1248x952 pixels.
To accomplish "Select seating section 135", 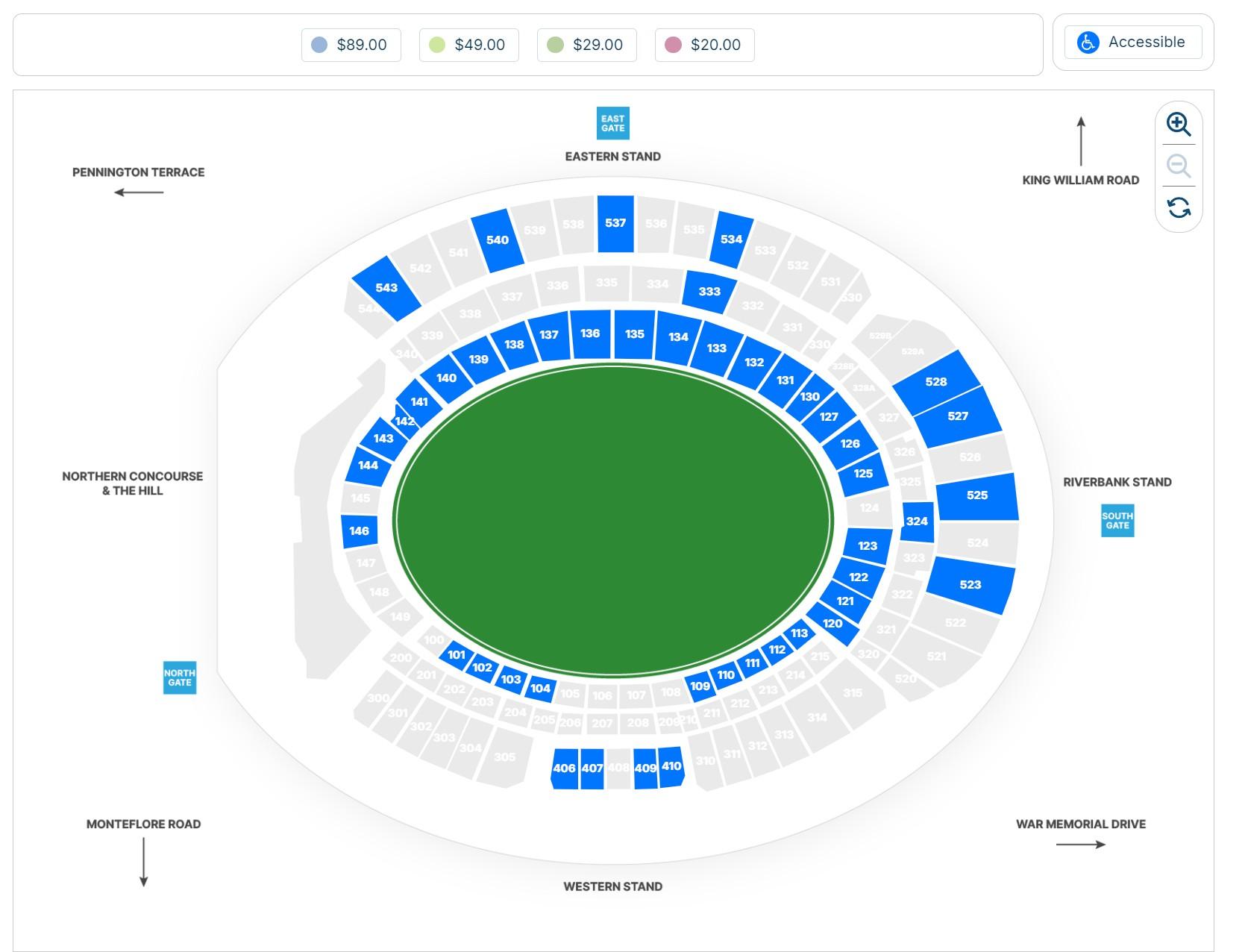I will pos(635,334).
